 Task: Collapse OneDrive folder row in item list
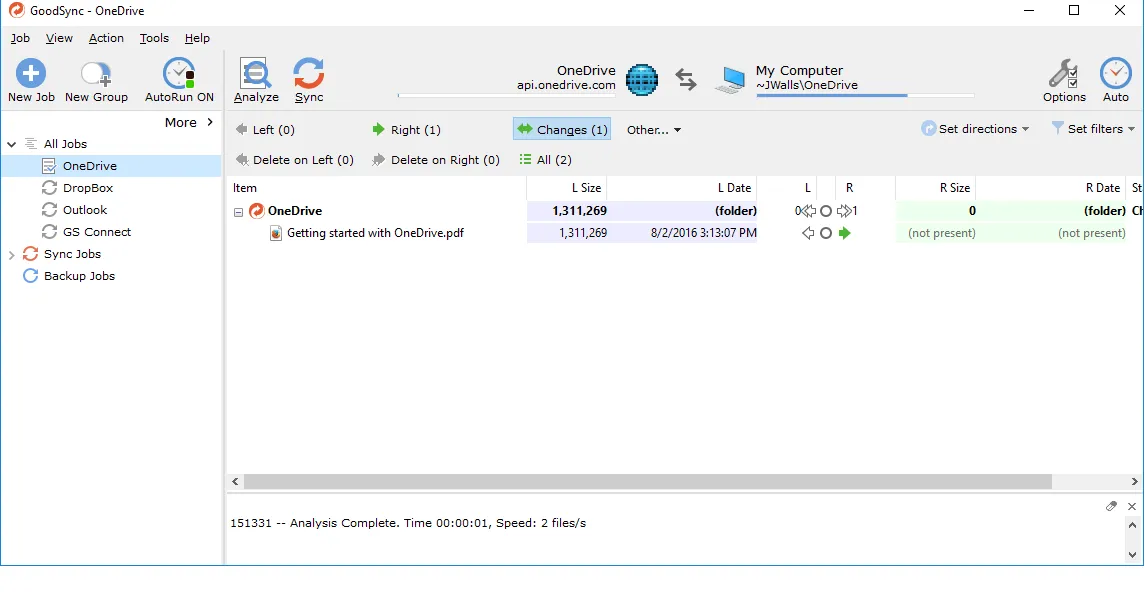[x=238, y=212]
